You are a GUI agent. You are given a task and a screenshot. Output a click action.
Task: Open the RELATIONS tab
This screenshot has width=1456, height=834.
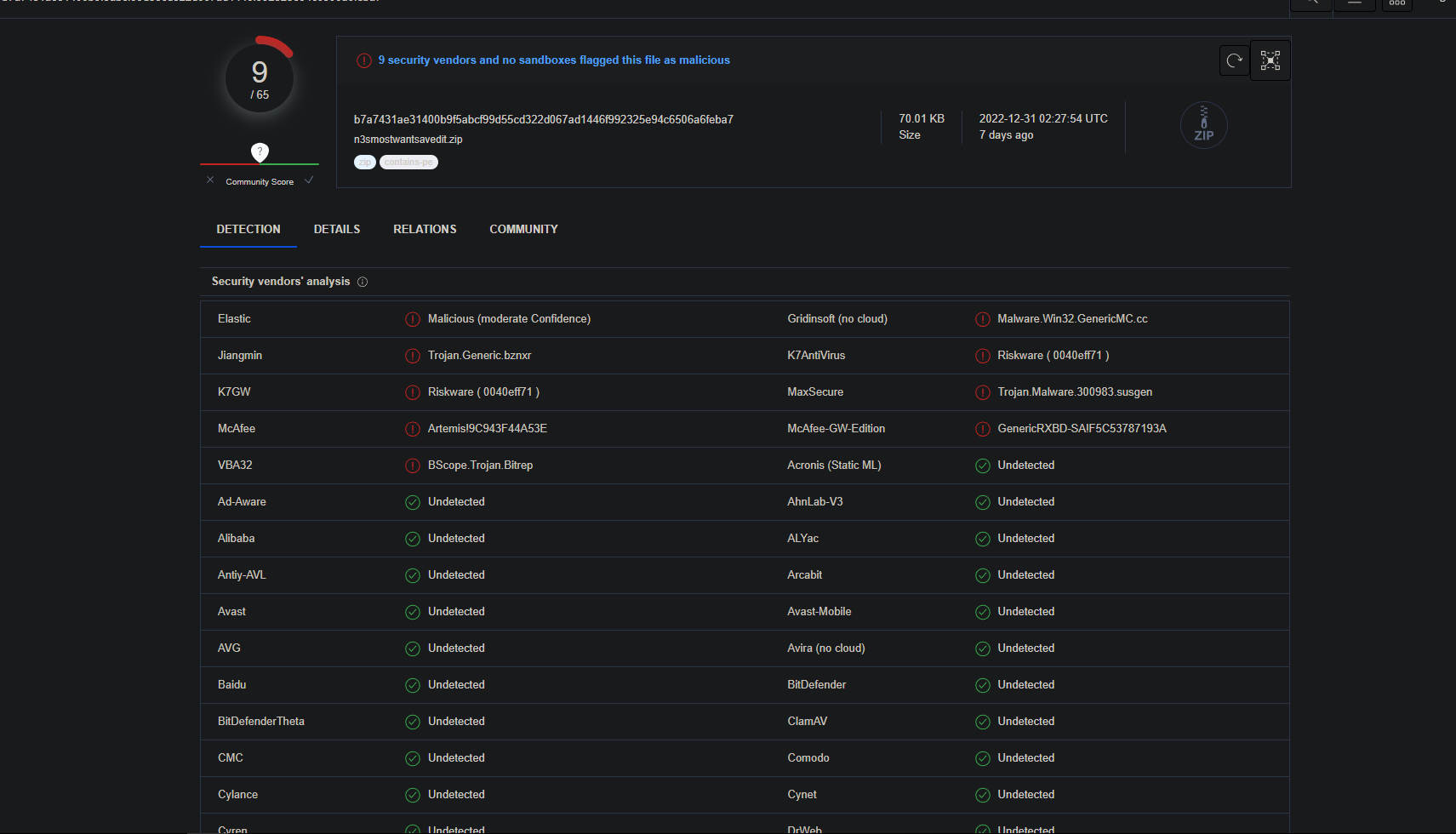coord(425,229)
